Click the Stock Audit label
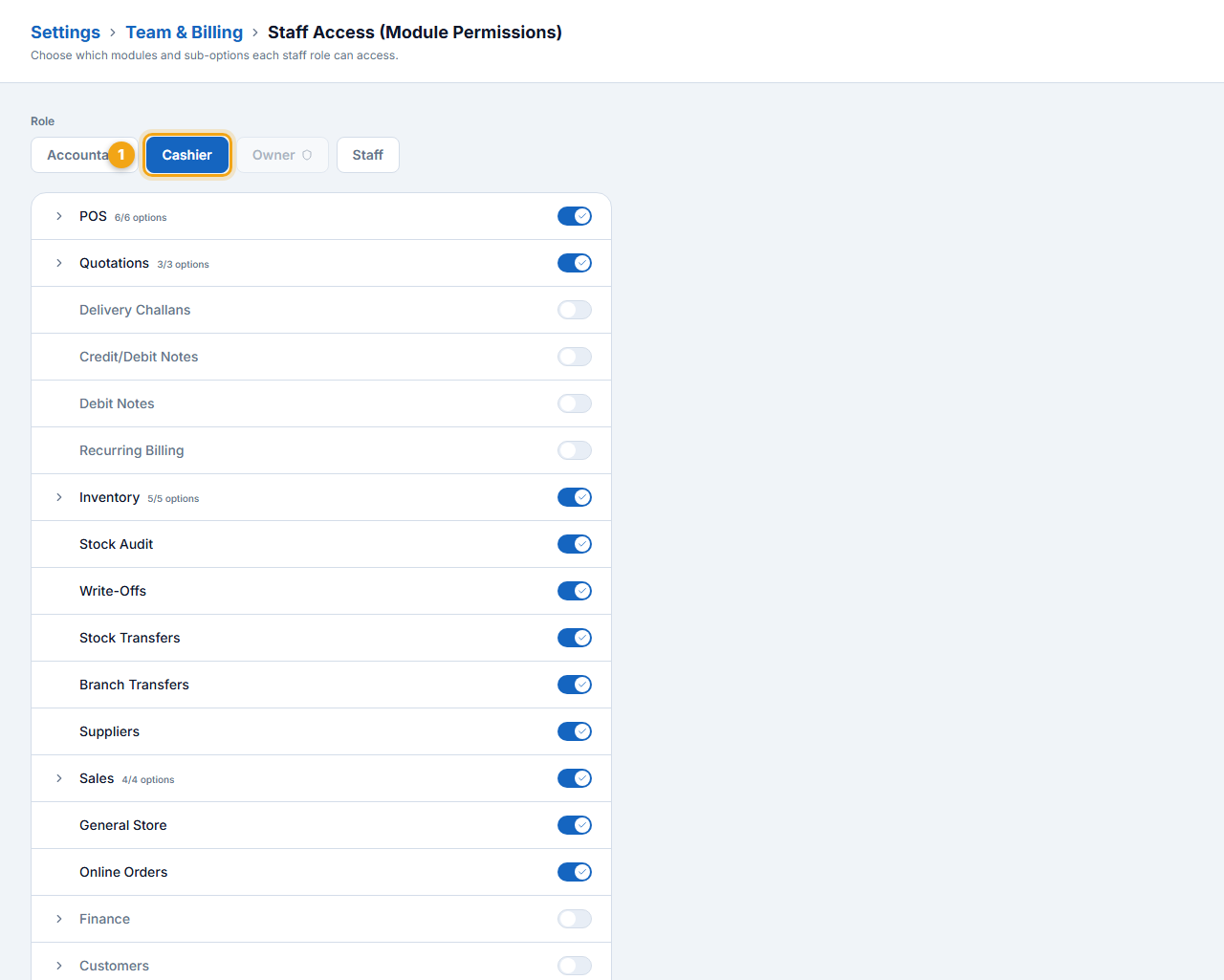This screenshot has width=1224, height=980. click(116, 544)
